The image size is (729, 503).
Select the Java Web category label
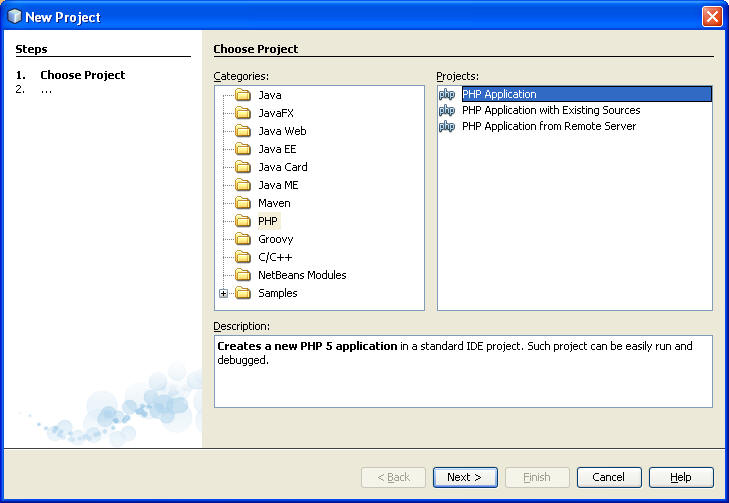coord(282,131)
